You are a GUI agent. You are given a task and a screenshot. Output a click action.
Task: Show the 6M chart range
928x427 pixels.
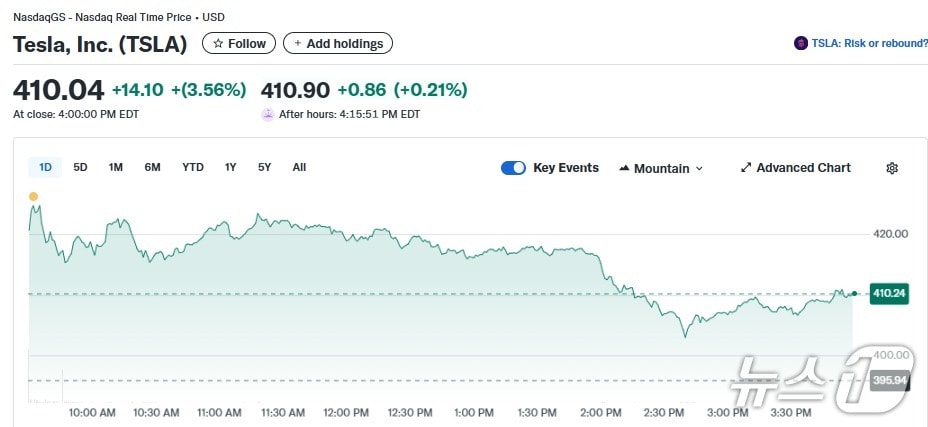point(152,167)
